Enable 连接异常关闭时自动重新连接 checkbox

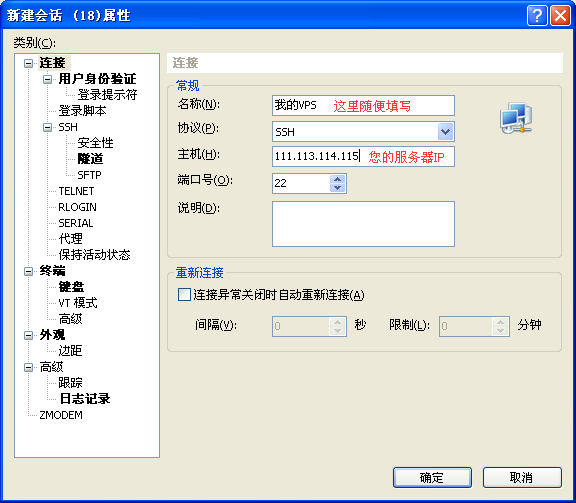click(x=184, y=295)
